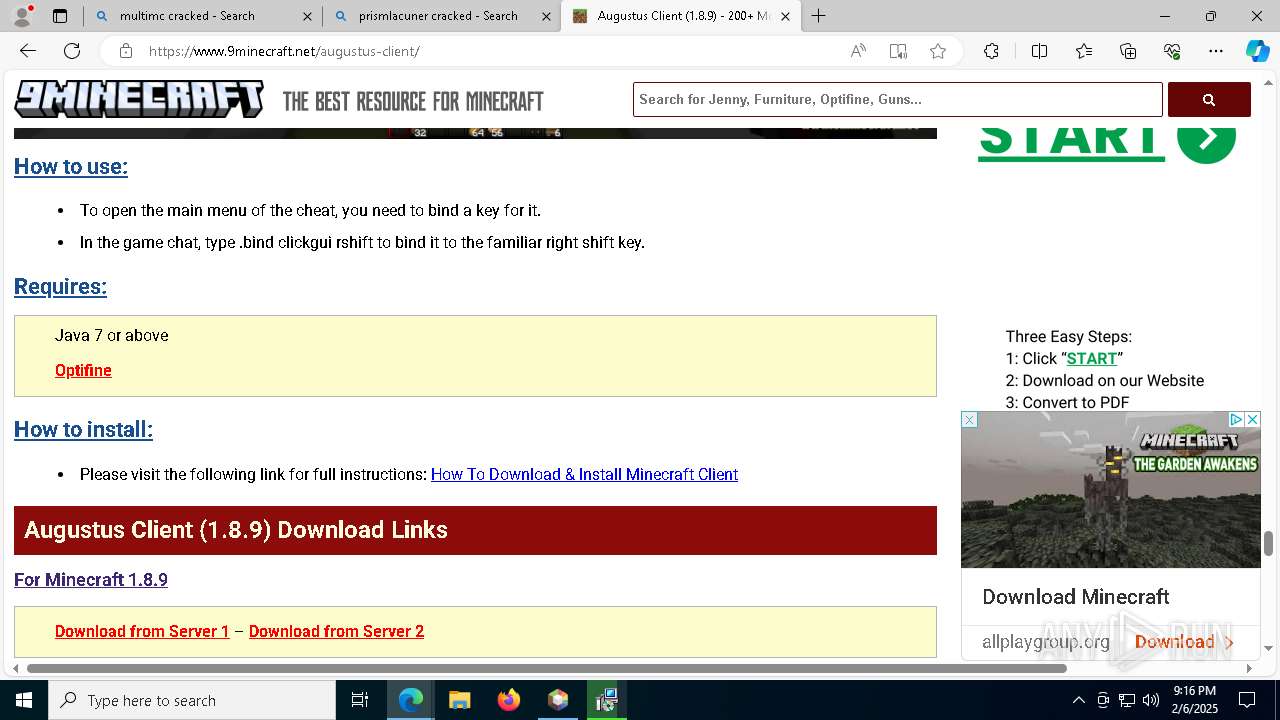Focus the 9Minecraft search field

coord(897,99)
